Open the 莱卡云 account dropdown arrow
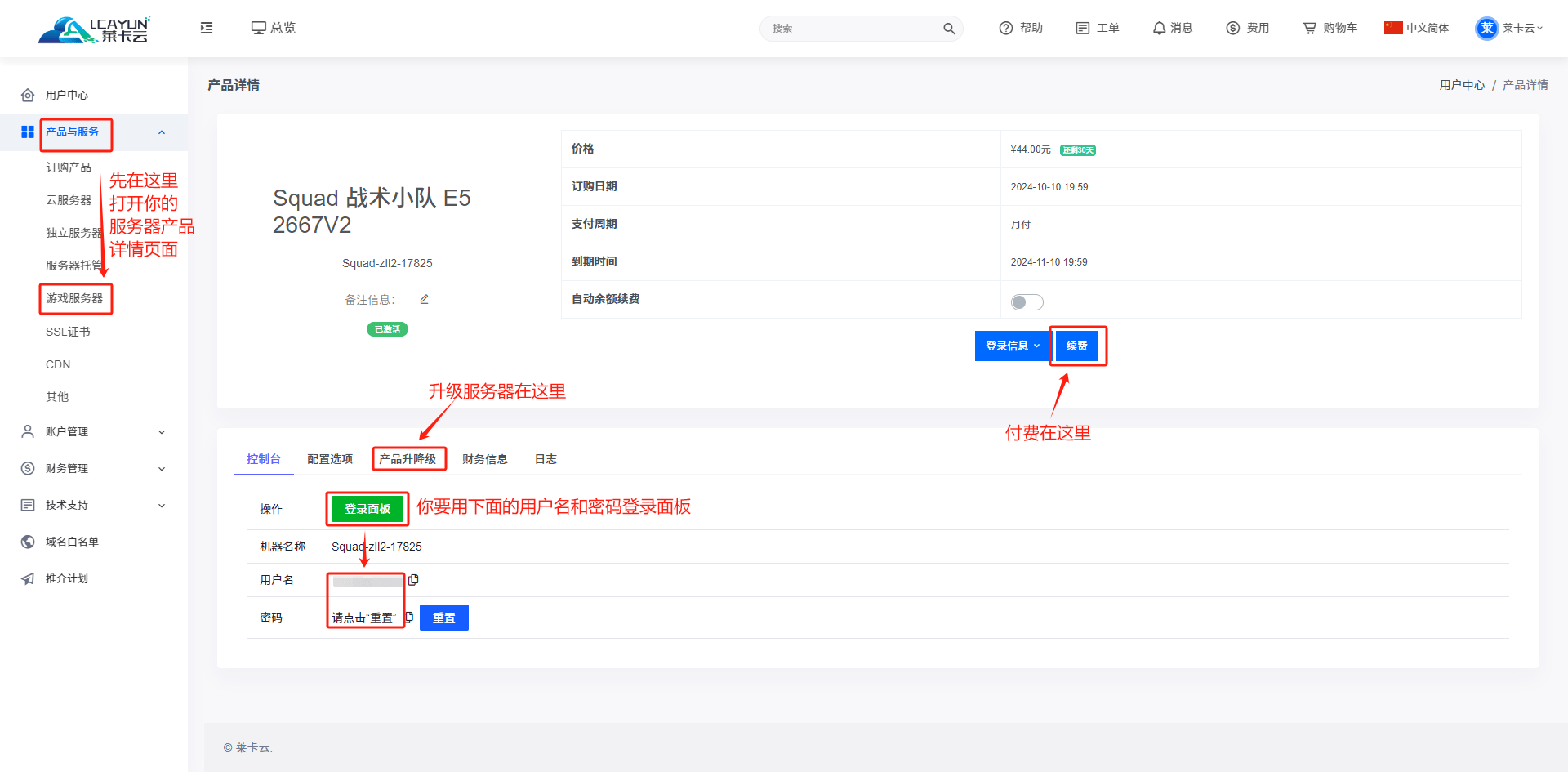The height and width of the screenshot is (772, 1568). 1540,28
